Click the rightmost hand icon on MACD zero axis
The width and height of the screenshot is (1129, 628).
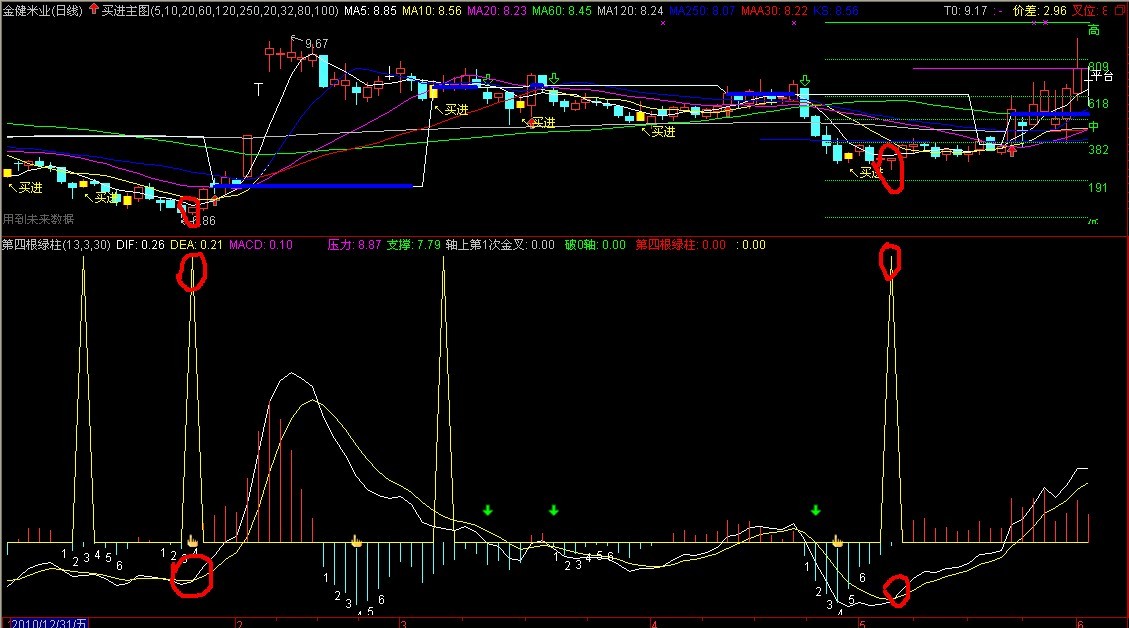(838, 541)
